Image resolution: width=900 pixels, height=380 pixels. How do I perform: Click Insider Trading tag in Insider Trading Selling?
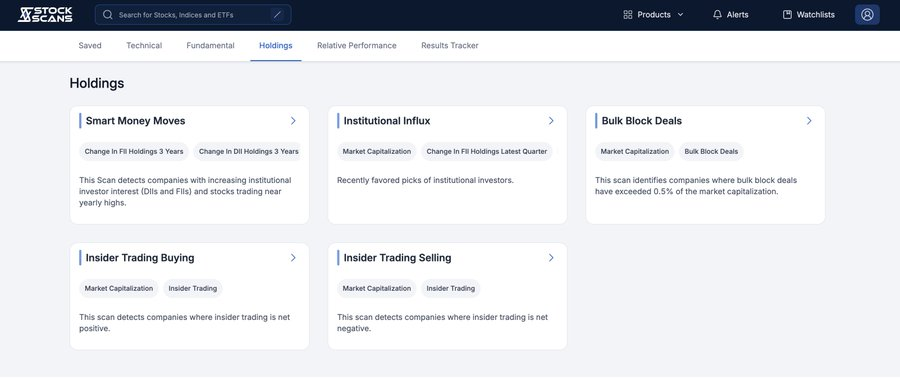pyautogui.click(x=451, y=289)
